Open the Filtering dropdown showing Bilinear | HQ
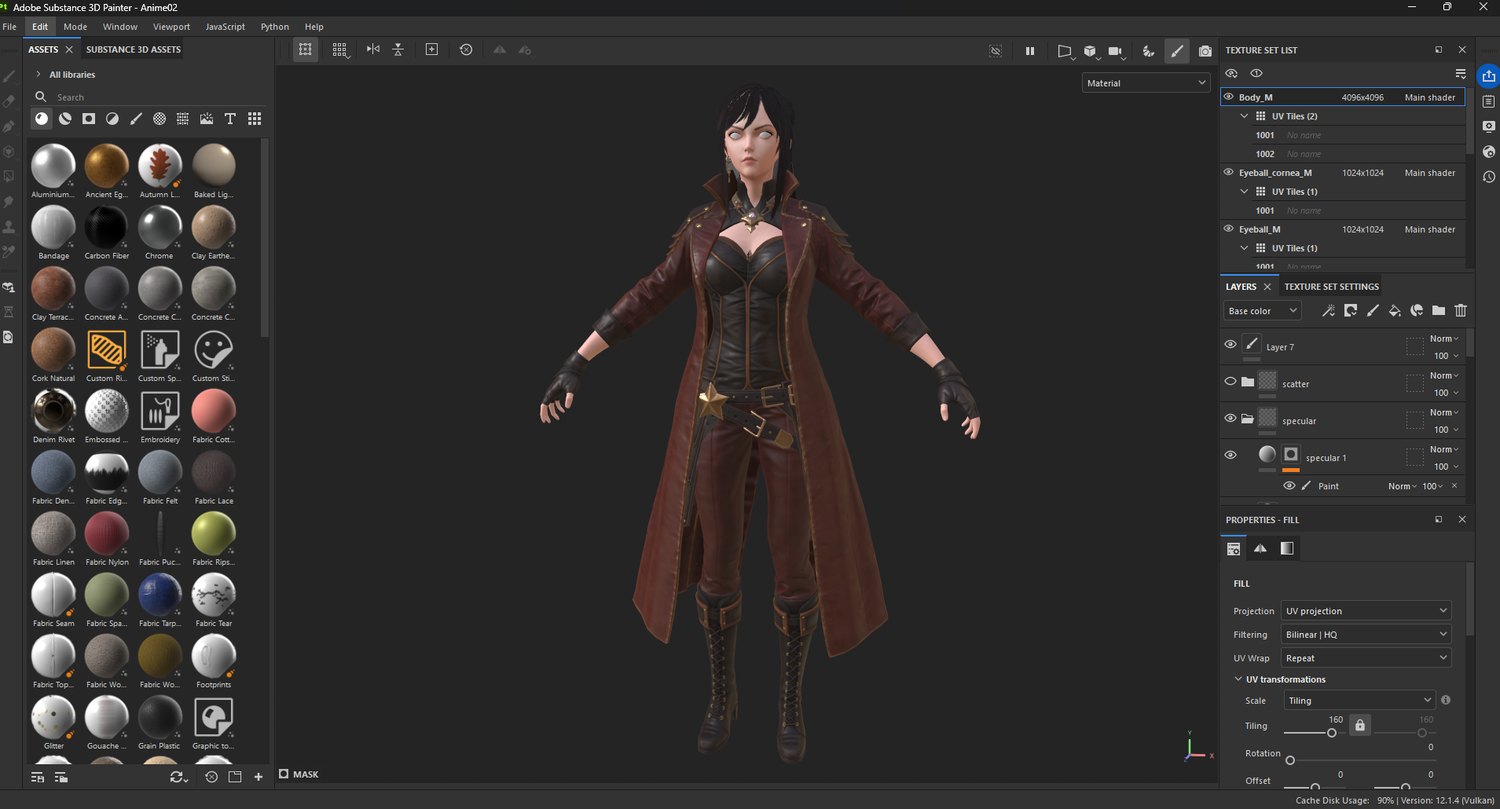The image size is (1500, 809). 1366,635
